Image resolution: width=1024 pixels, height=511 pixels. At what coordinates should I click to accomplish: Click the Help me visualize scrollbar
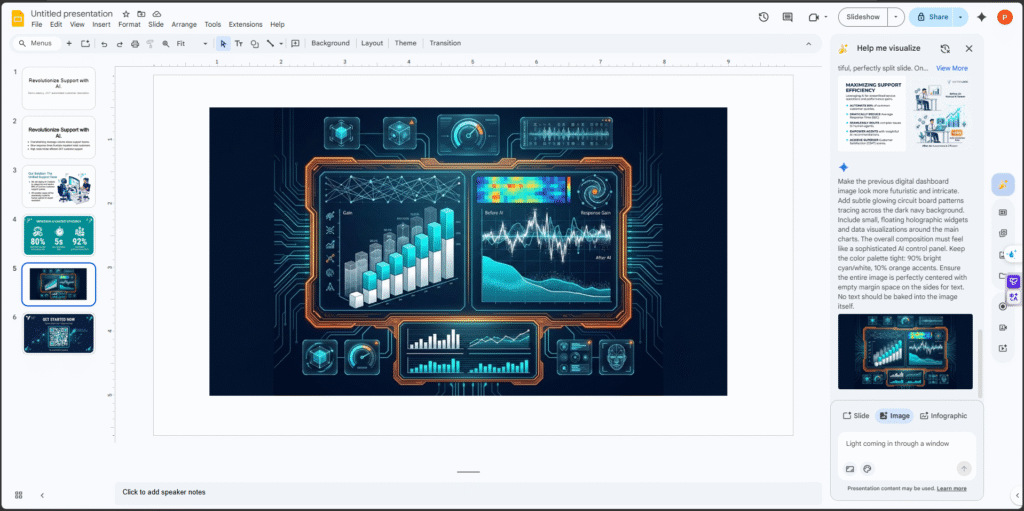pyautogui.click(x=979, y=360)
